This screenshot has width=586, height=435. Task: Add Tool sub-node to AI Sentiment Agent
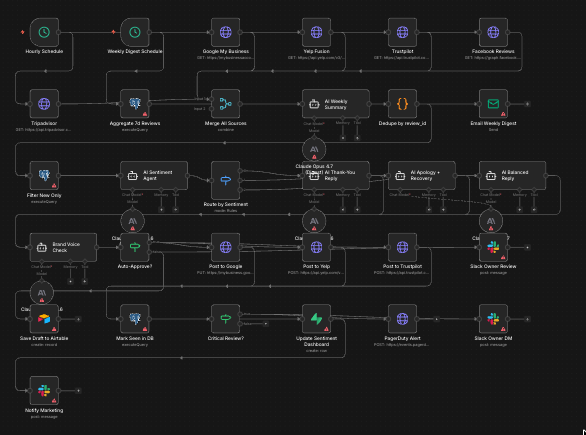[x=175, y=210]
